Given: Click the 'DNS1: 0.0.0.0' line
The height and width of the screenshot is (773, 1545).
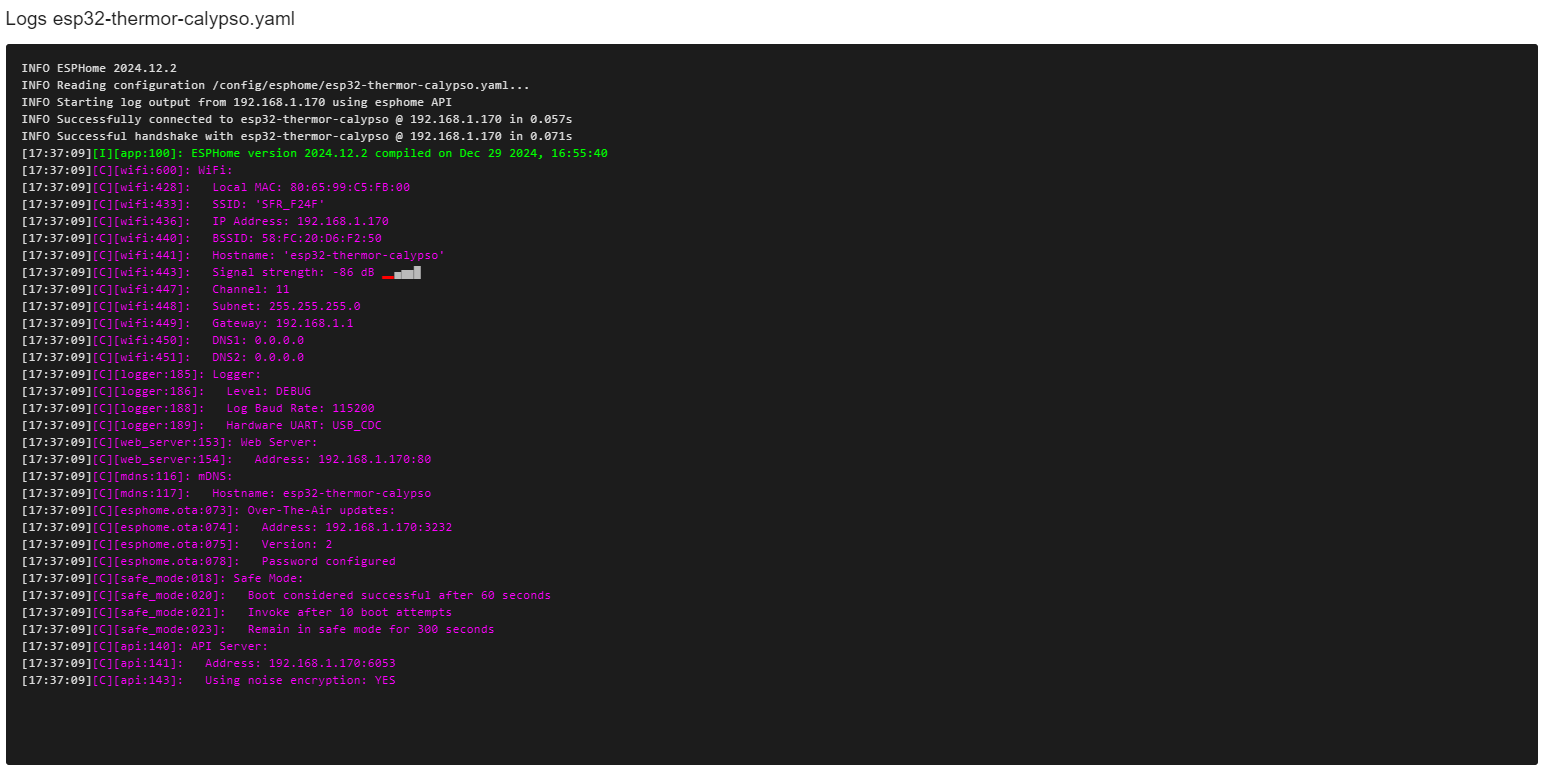Looking at the screenshot, I should pos(163,340).
